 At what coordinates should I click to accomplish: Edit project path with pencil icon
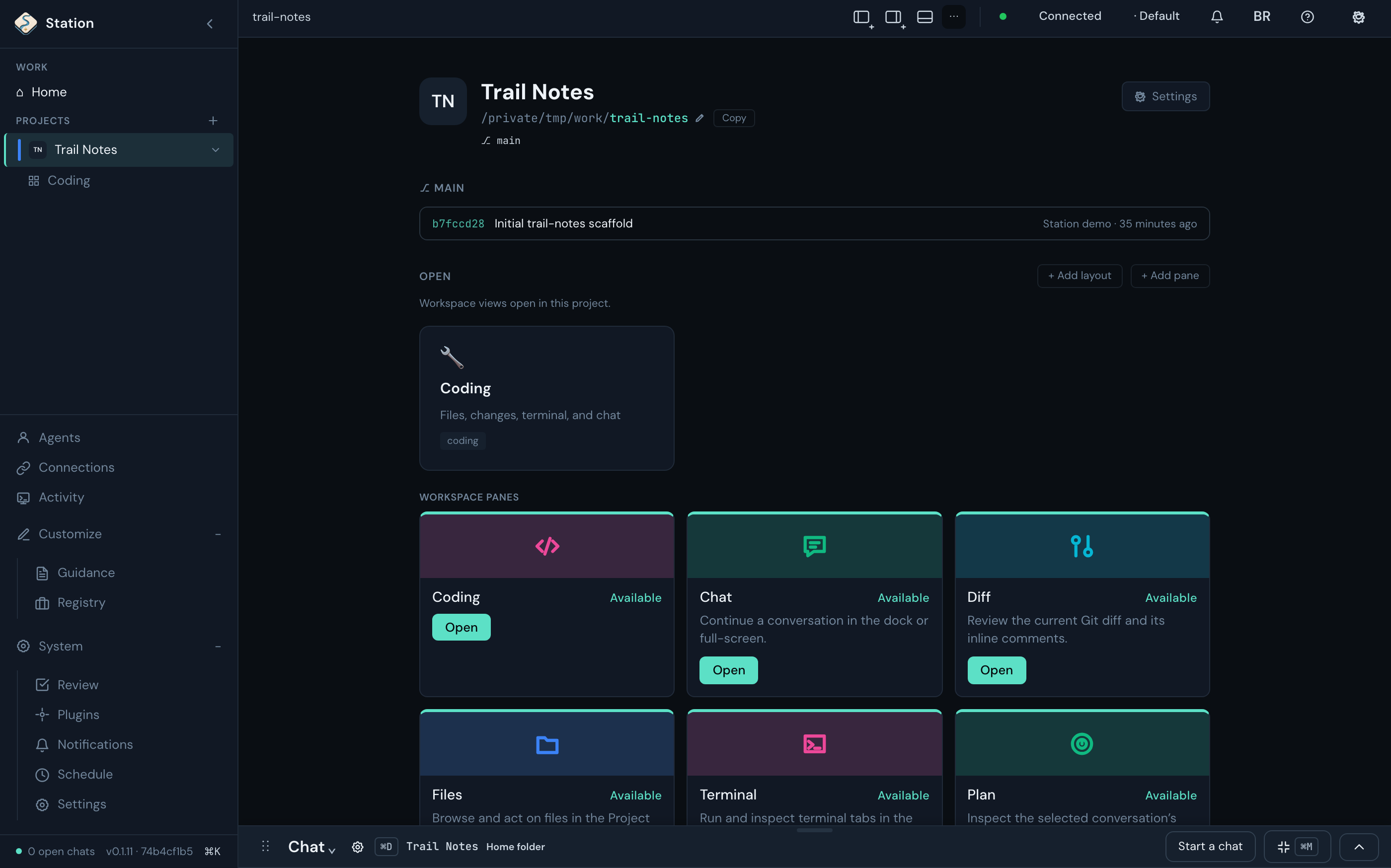pos(699,118)
